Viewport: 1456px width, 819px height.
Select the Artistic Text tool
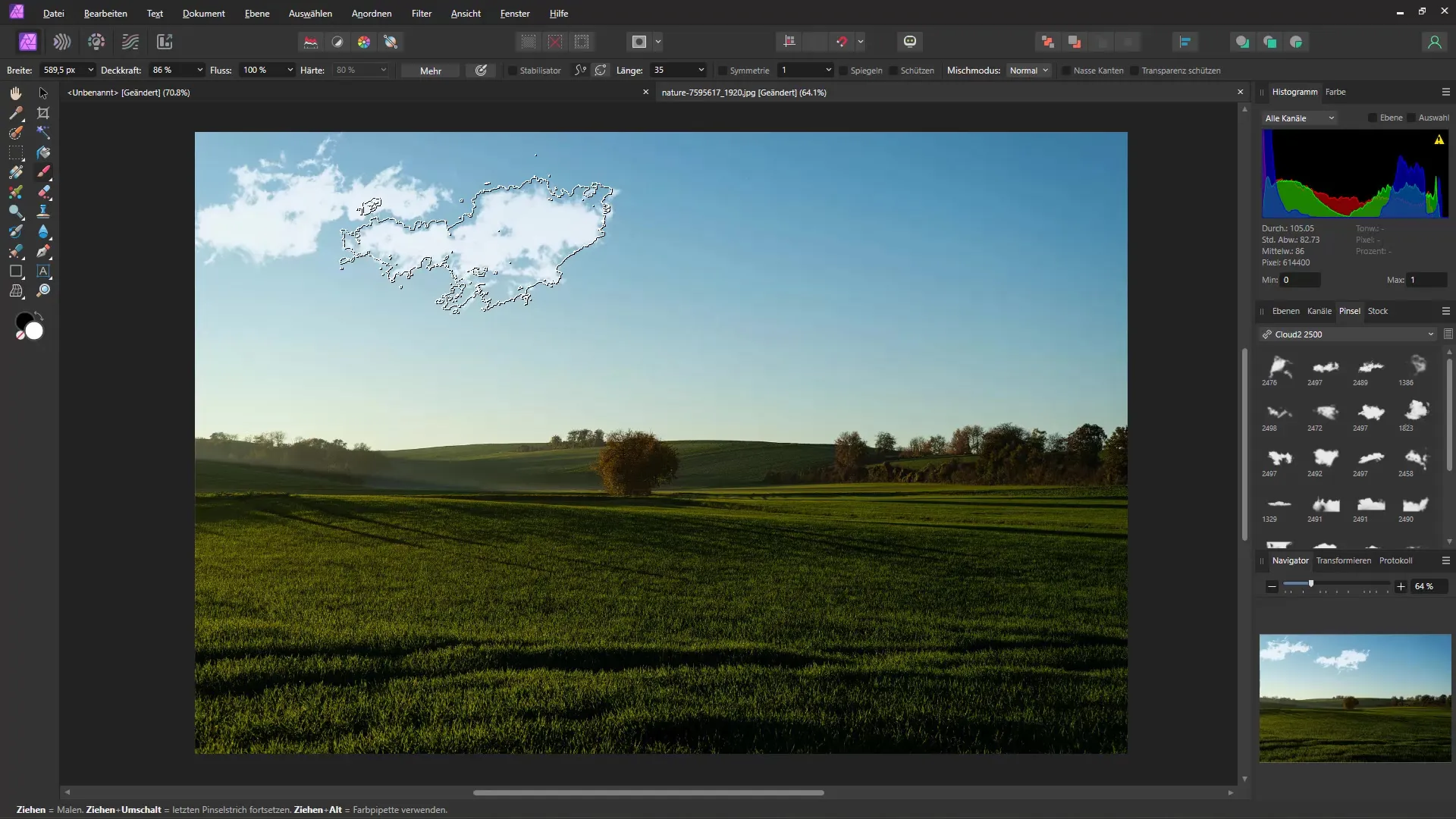point(43,271)
